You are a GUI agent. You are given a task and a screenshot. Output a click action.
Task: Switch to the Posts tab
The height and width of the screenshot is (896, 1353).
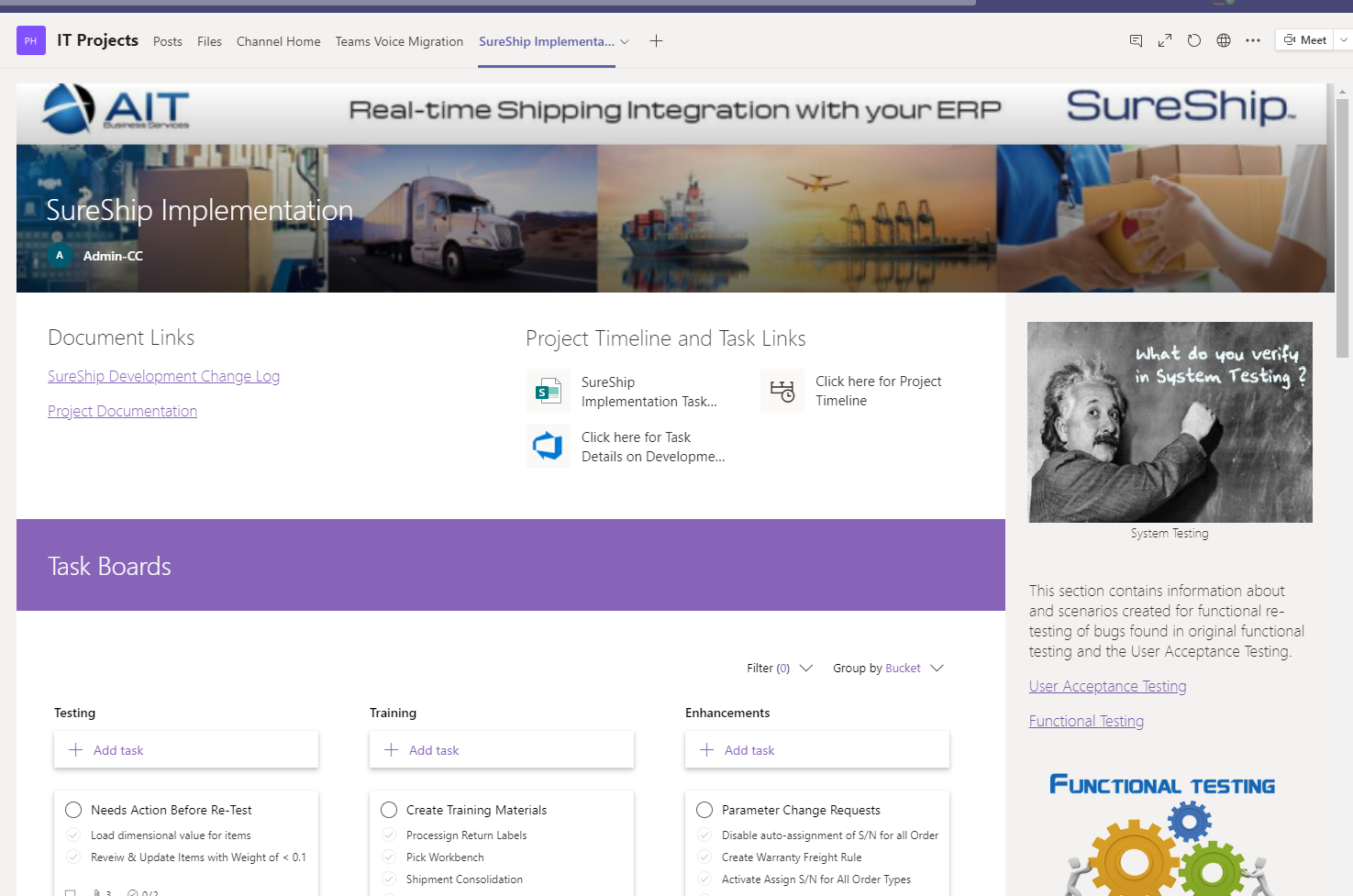tap(168, 41)
